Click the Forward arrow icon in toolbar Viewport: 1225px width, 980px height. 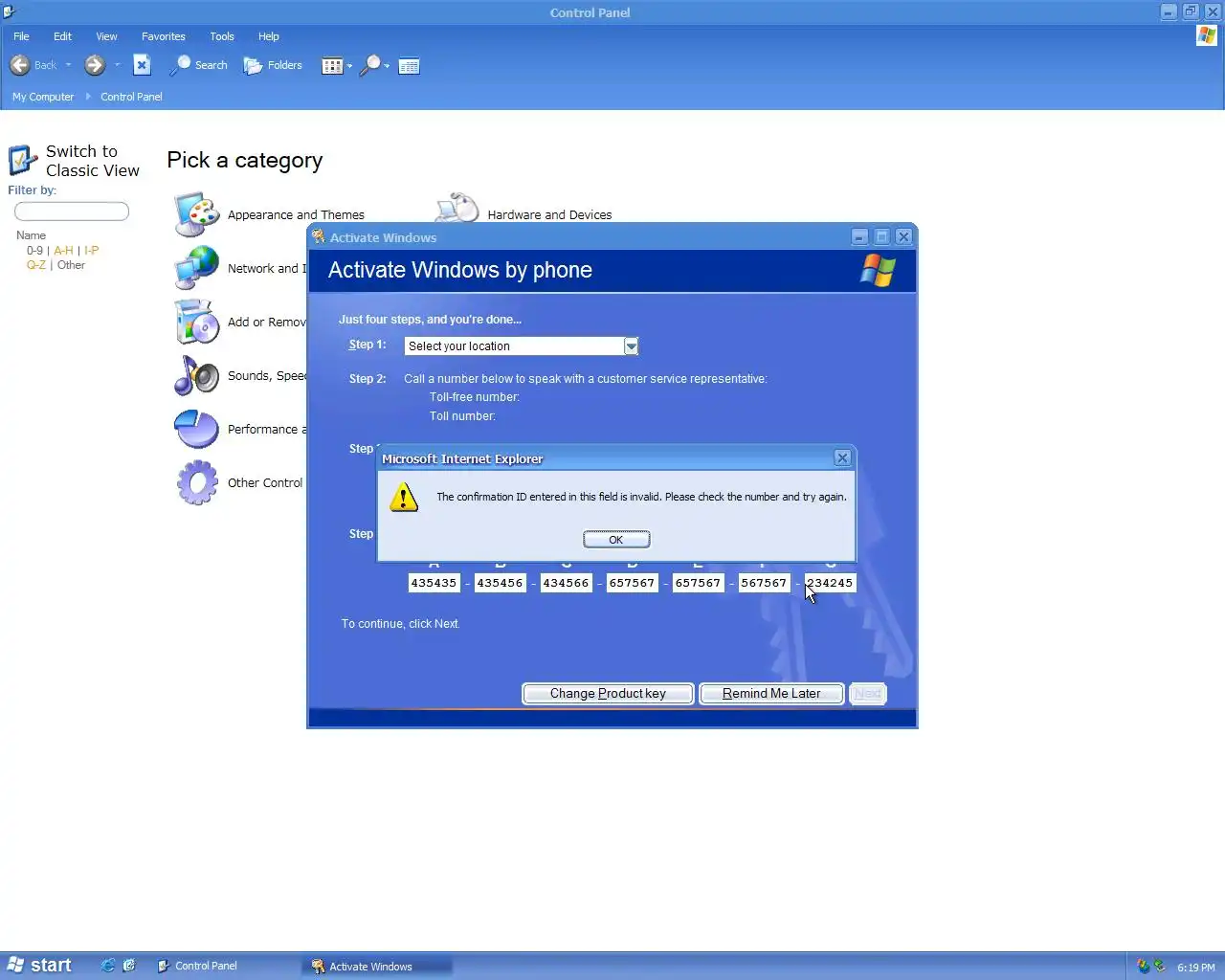point(94,65)
